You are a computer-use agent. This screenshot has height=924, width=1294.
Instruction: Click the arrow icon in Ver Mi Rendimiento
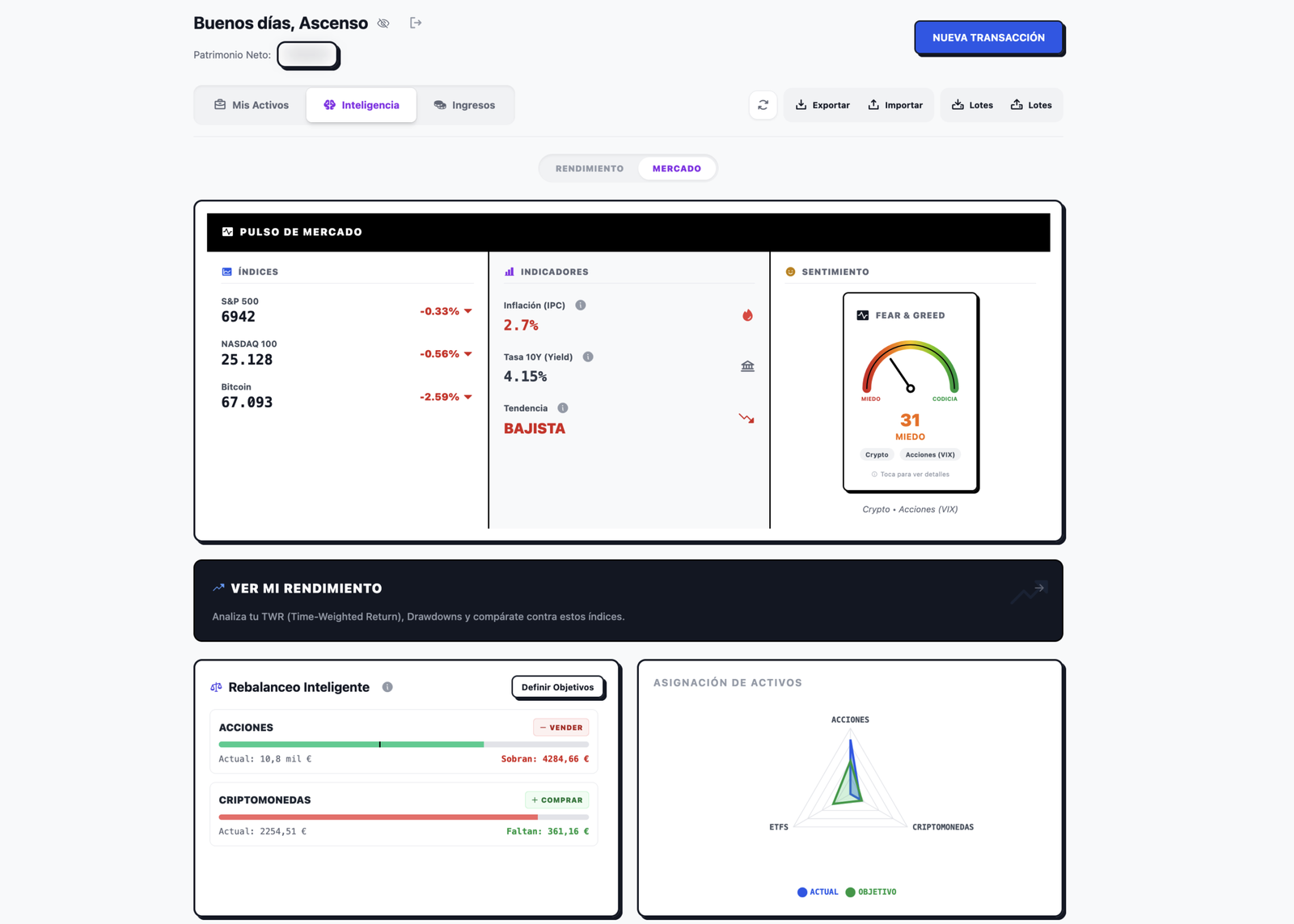pyautogui.click(x=1039, y=588)
